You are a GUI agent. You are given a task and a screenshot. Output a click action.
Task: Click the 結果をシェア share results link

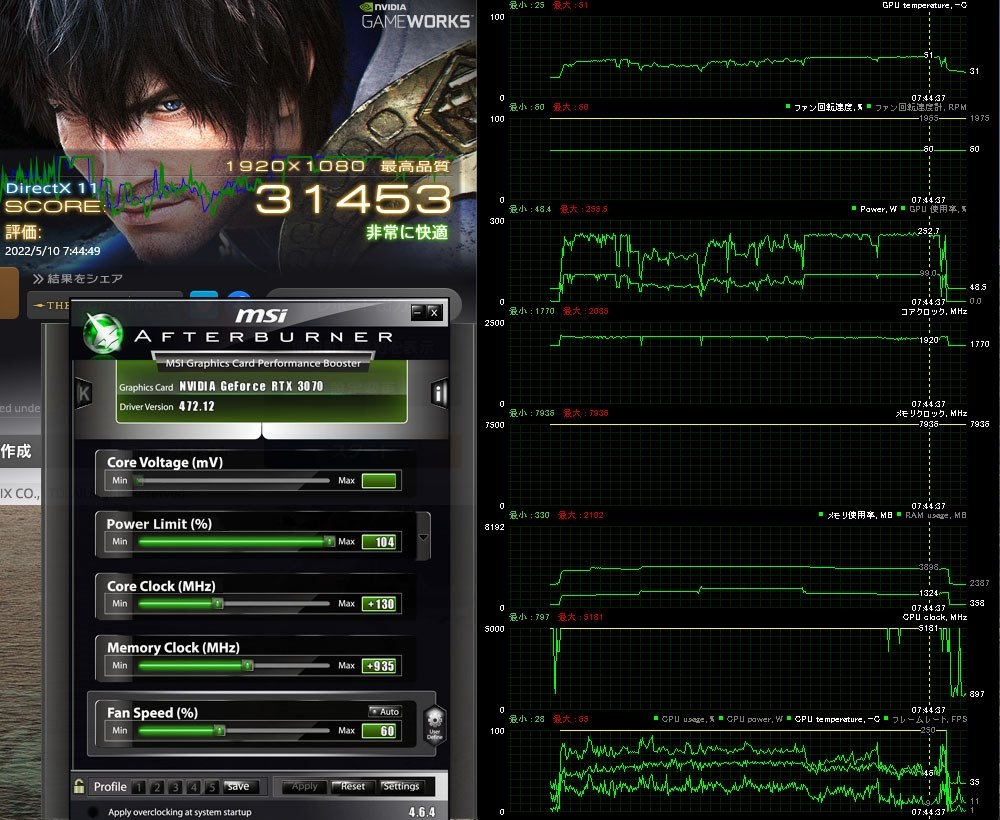coord(78,279)
